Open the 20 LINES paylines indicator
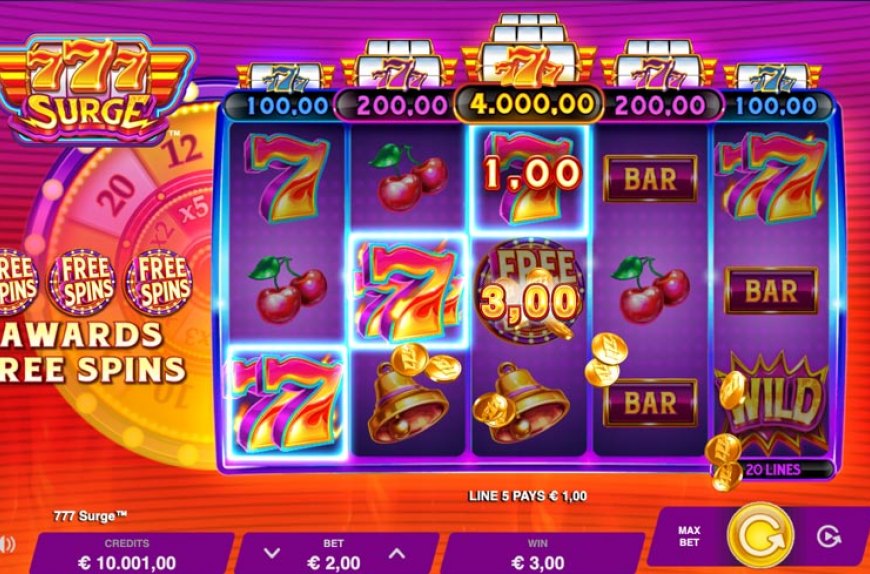This screenshot has height=574, width=870. click(x=773, y=470)
